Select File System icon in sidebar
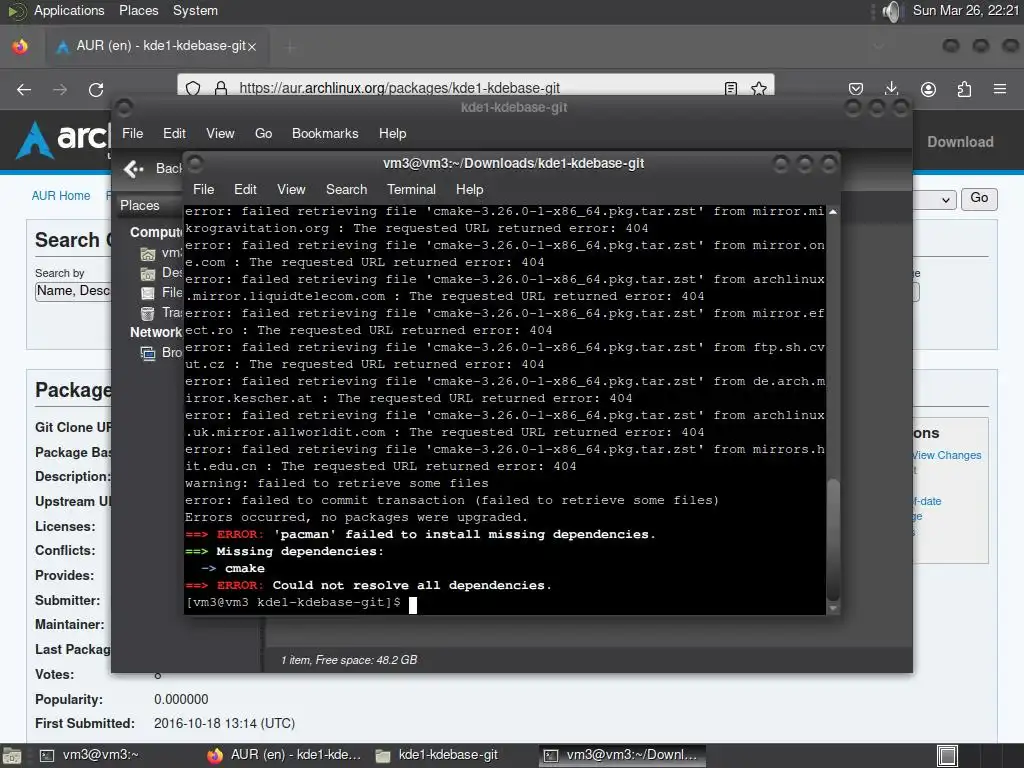This screenshot has height=768, width=1024. [148, 293]
